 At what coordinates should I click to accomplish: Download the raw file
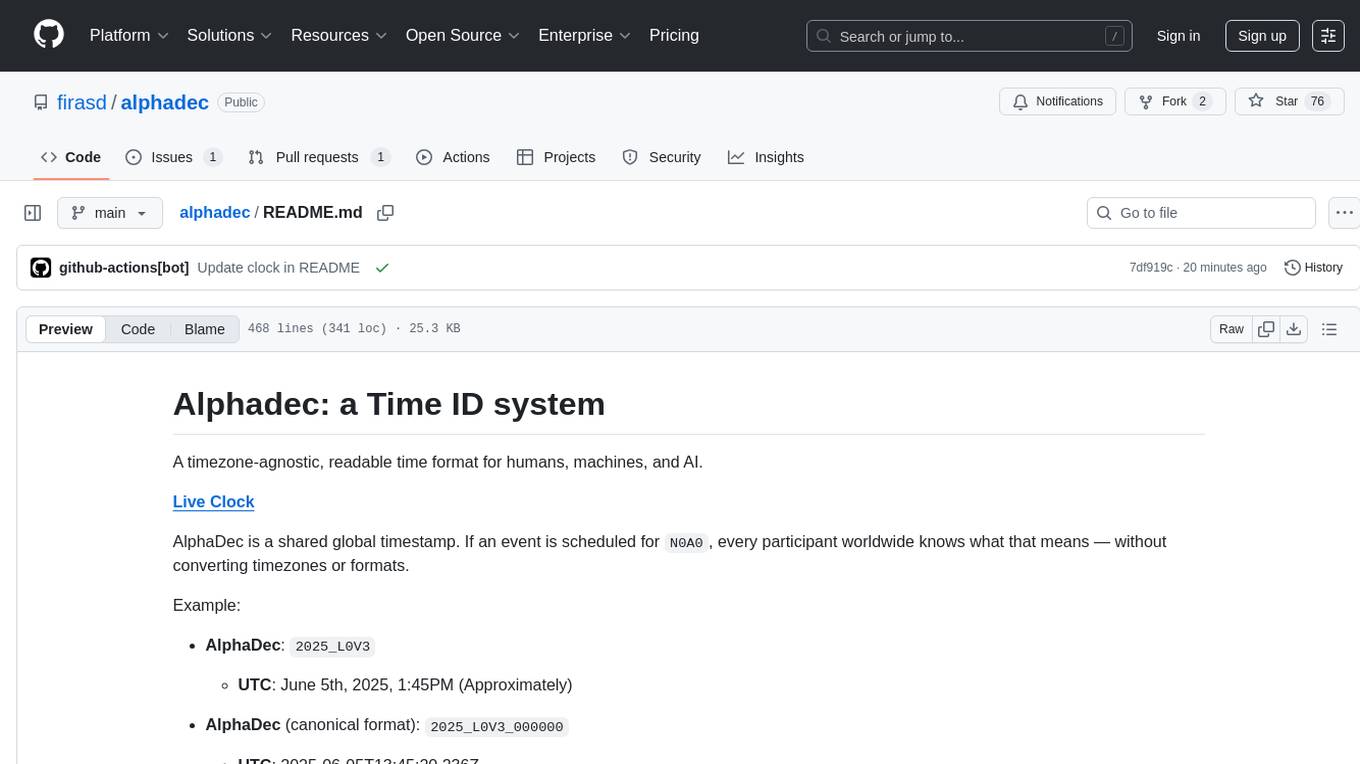point(1293,329)
